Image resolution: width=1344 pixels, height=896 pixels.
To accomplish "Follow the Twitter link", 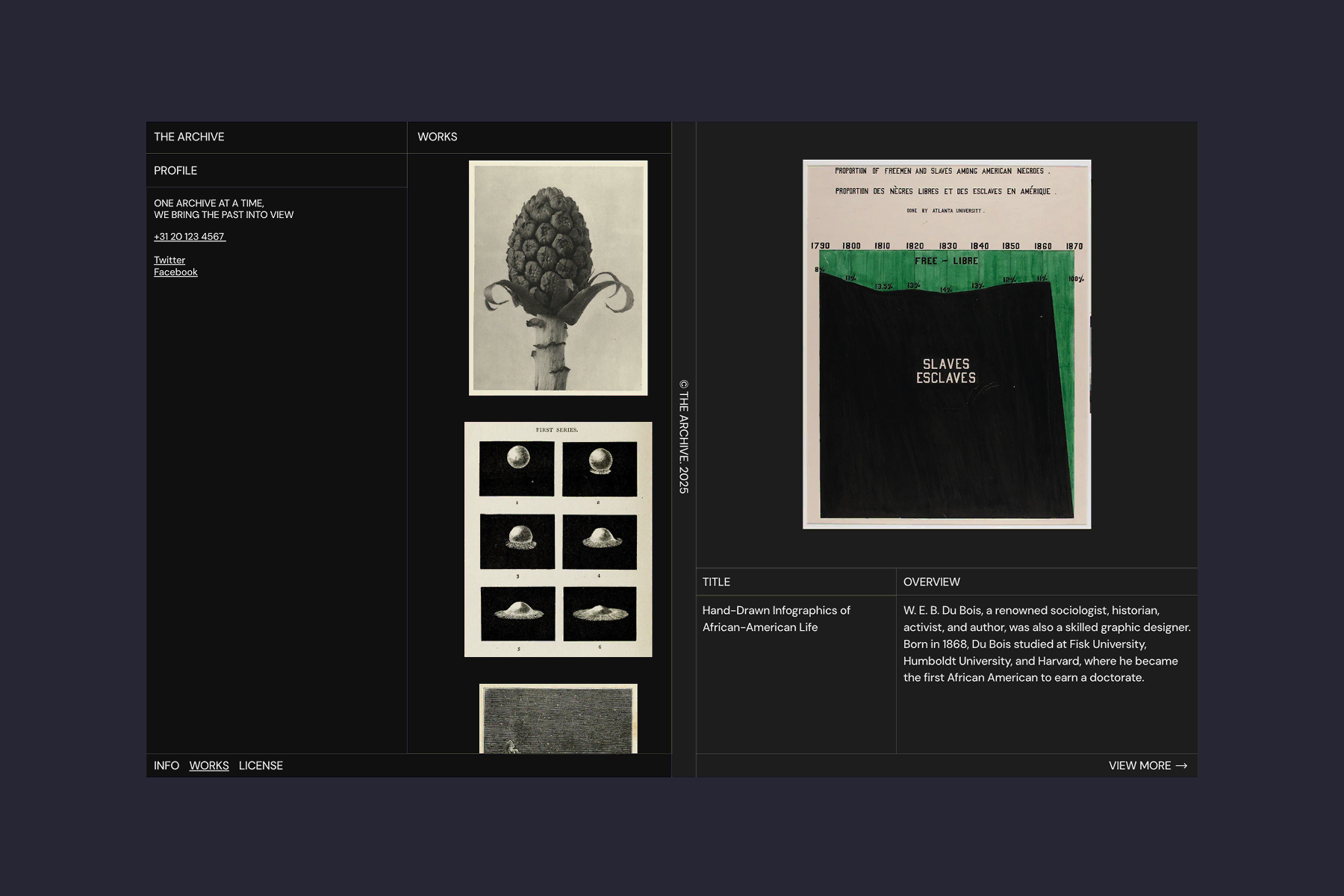I will tap(169, 260).
